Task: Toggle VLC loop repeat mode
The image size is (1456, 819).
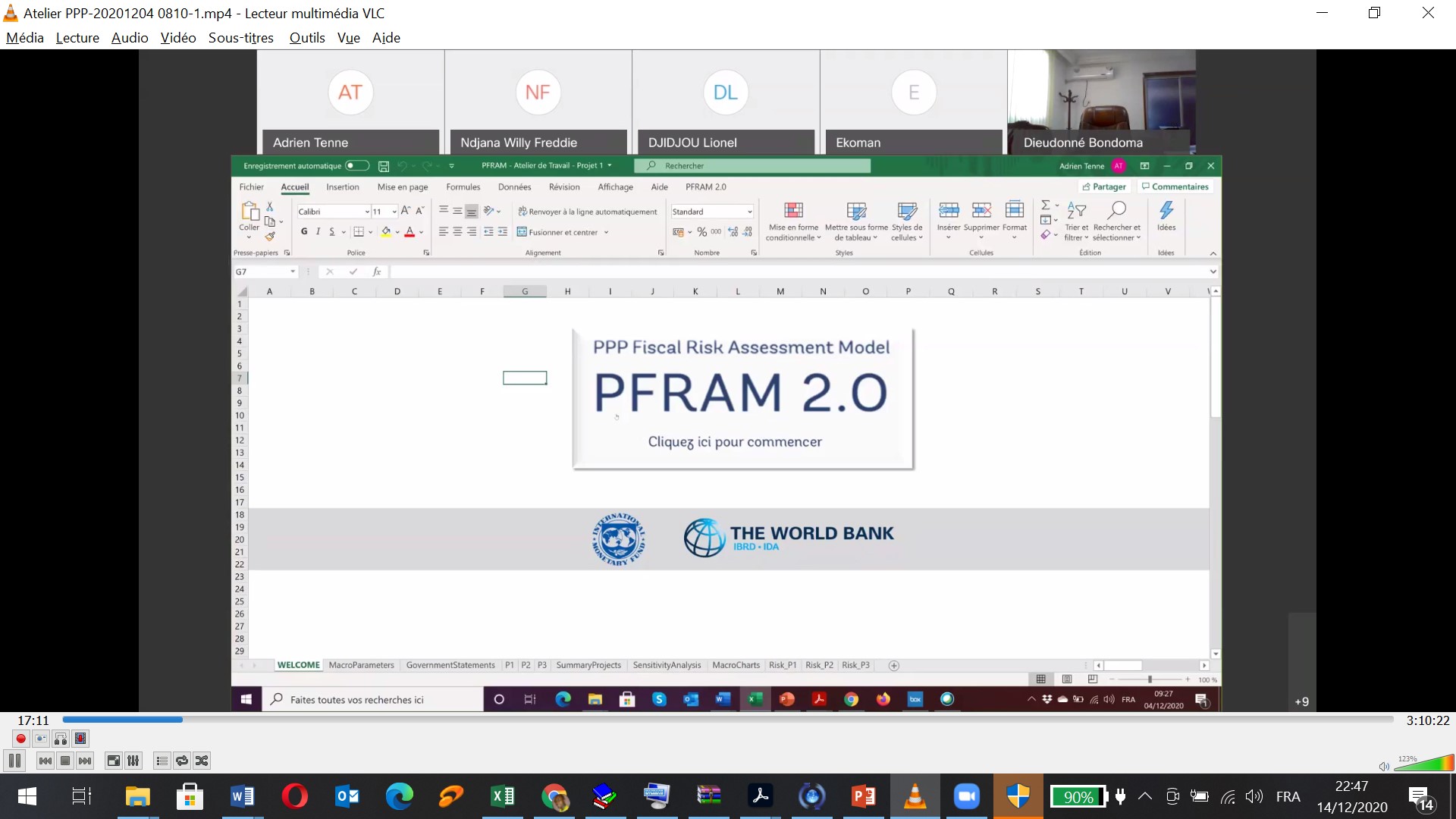Action: pyautogui.click(x=182, y=761)
